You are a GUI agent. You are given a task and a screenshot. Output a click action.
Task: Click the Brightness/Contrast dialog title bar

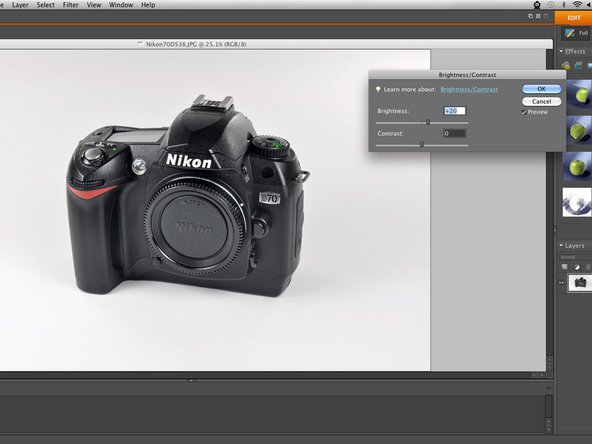pos(467,74)
